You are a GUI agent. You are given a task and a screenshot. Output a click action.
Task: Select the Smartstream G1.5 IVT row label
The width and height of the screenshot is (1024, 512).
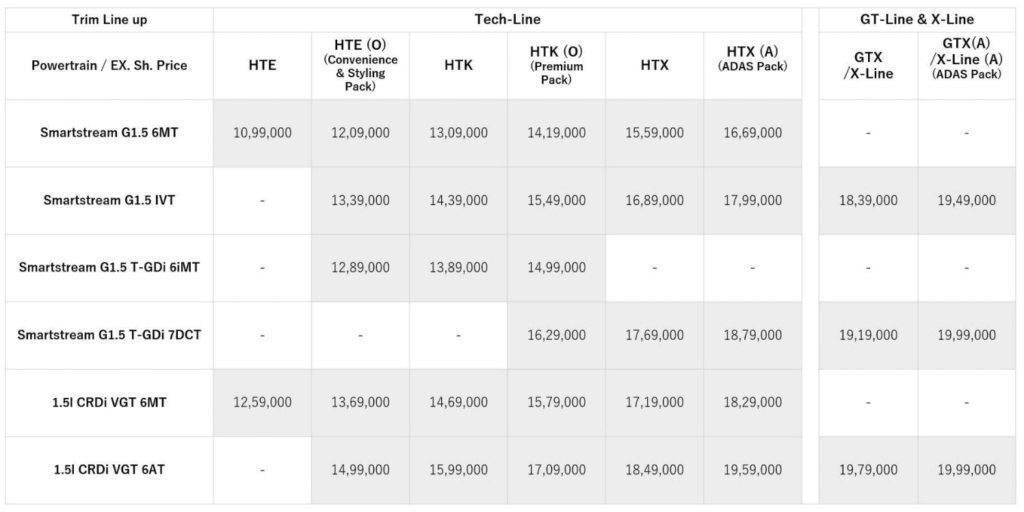[x=109, y=200]
